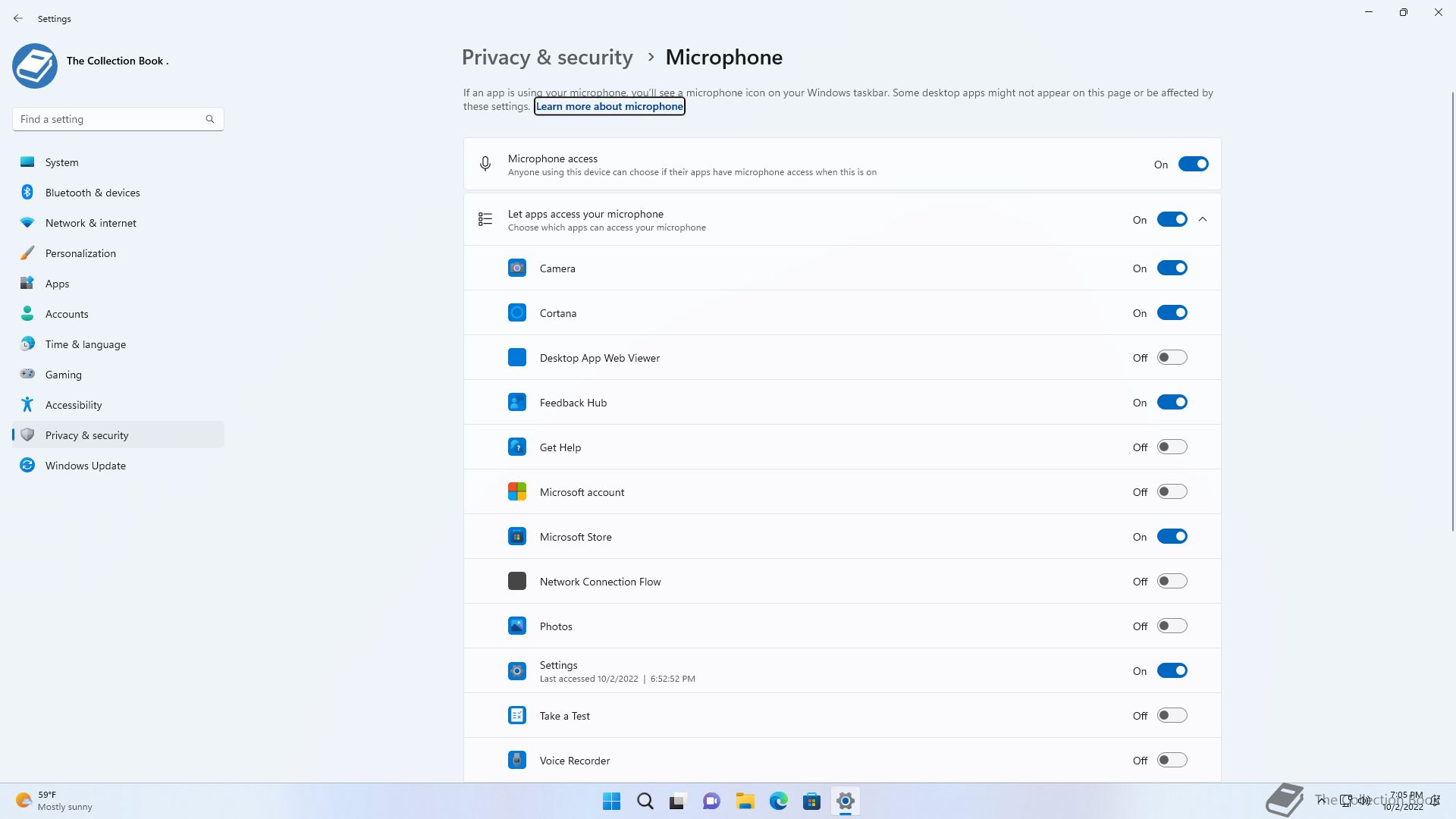
Task: Enable microphone for Desktop App Web Viewer
Action: 1172,357
